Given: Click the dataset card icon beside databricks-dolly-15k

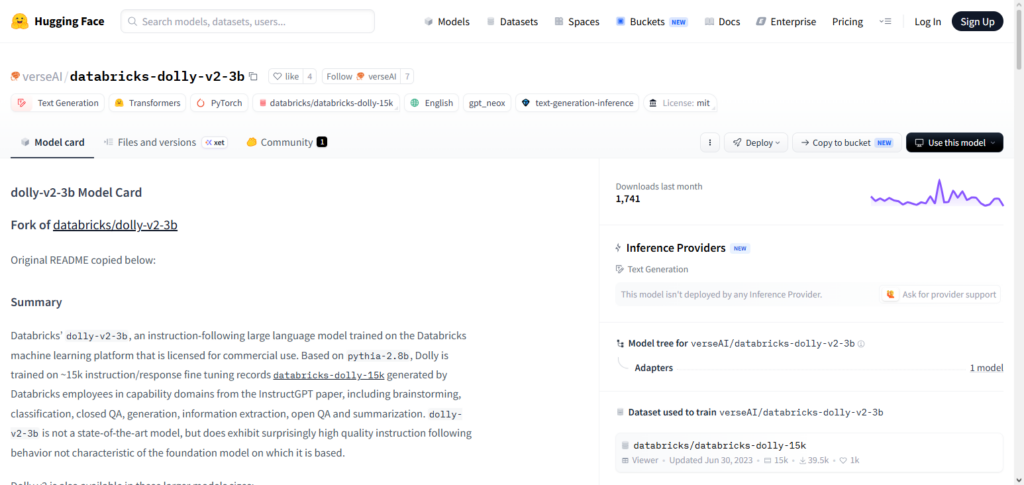Looking at the screenshot, I should 625,445.
